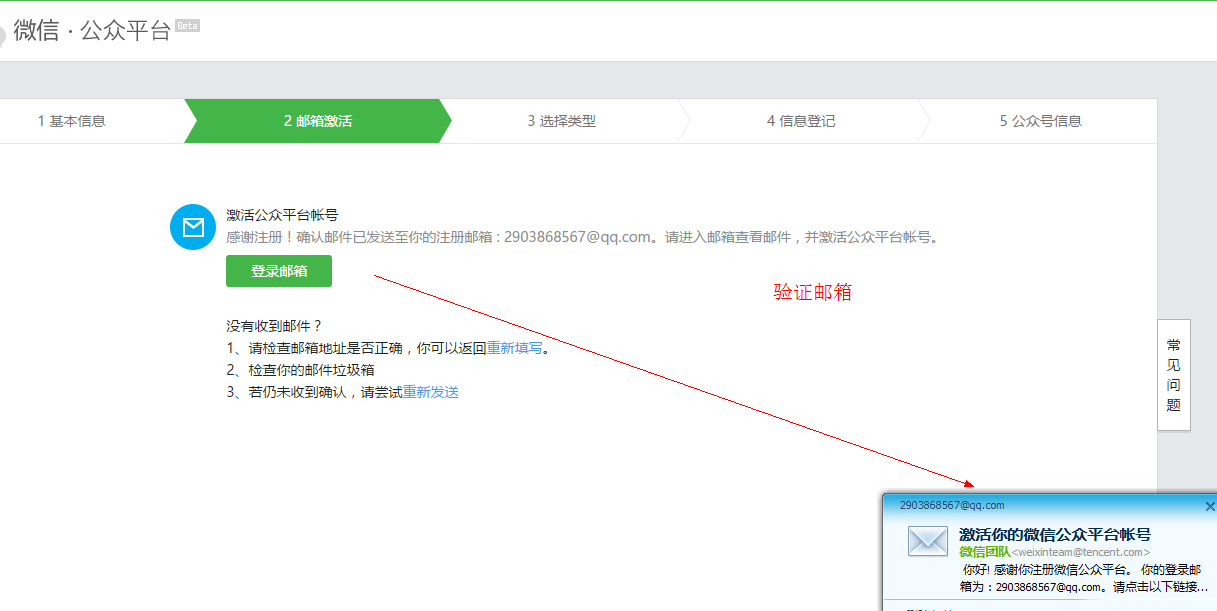Click the Beta badge next to 公众平台

click(187, 26)
